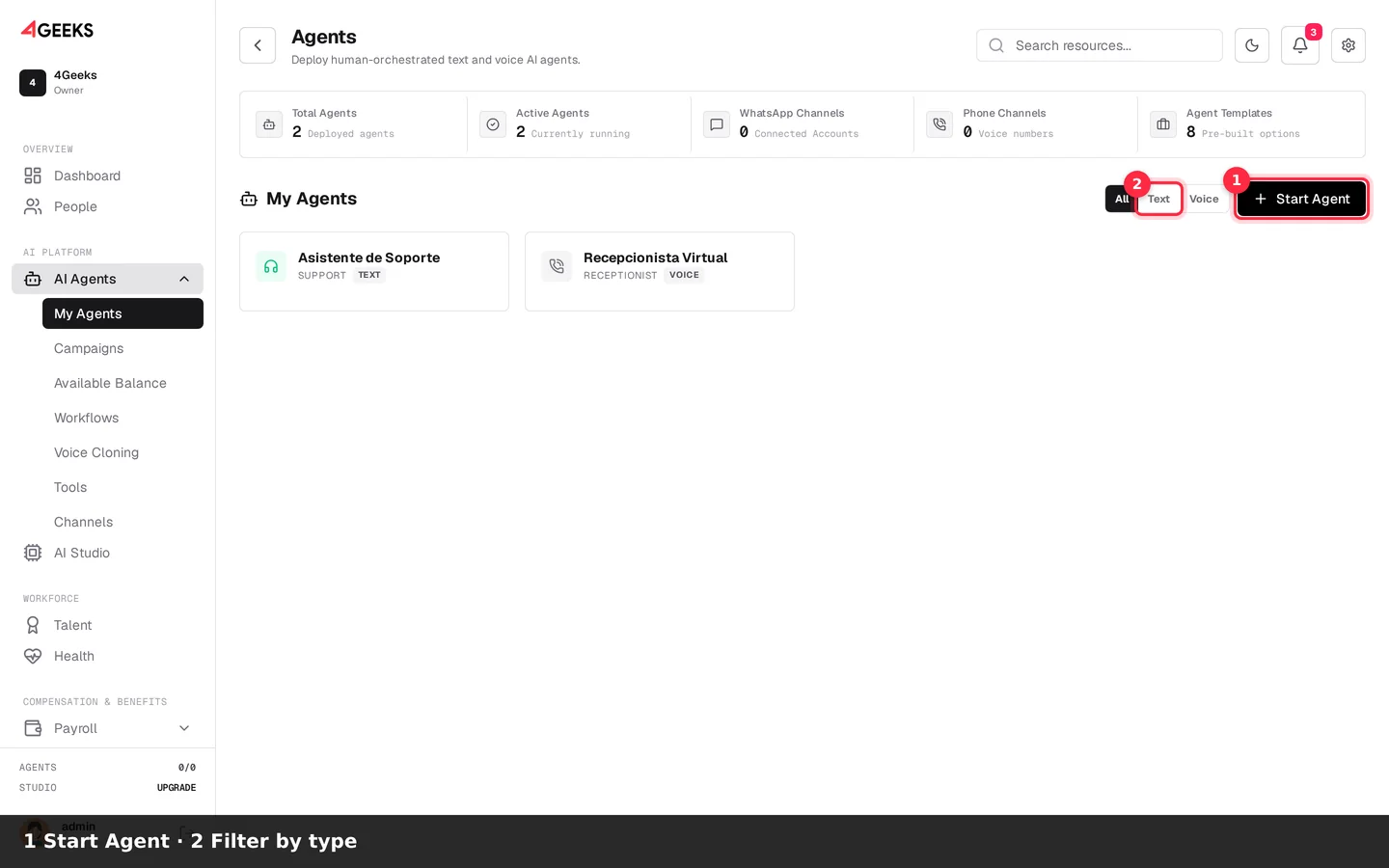Select the AI Agents sidebar item

[107, 279]
